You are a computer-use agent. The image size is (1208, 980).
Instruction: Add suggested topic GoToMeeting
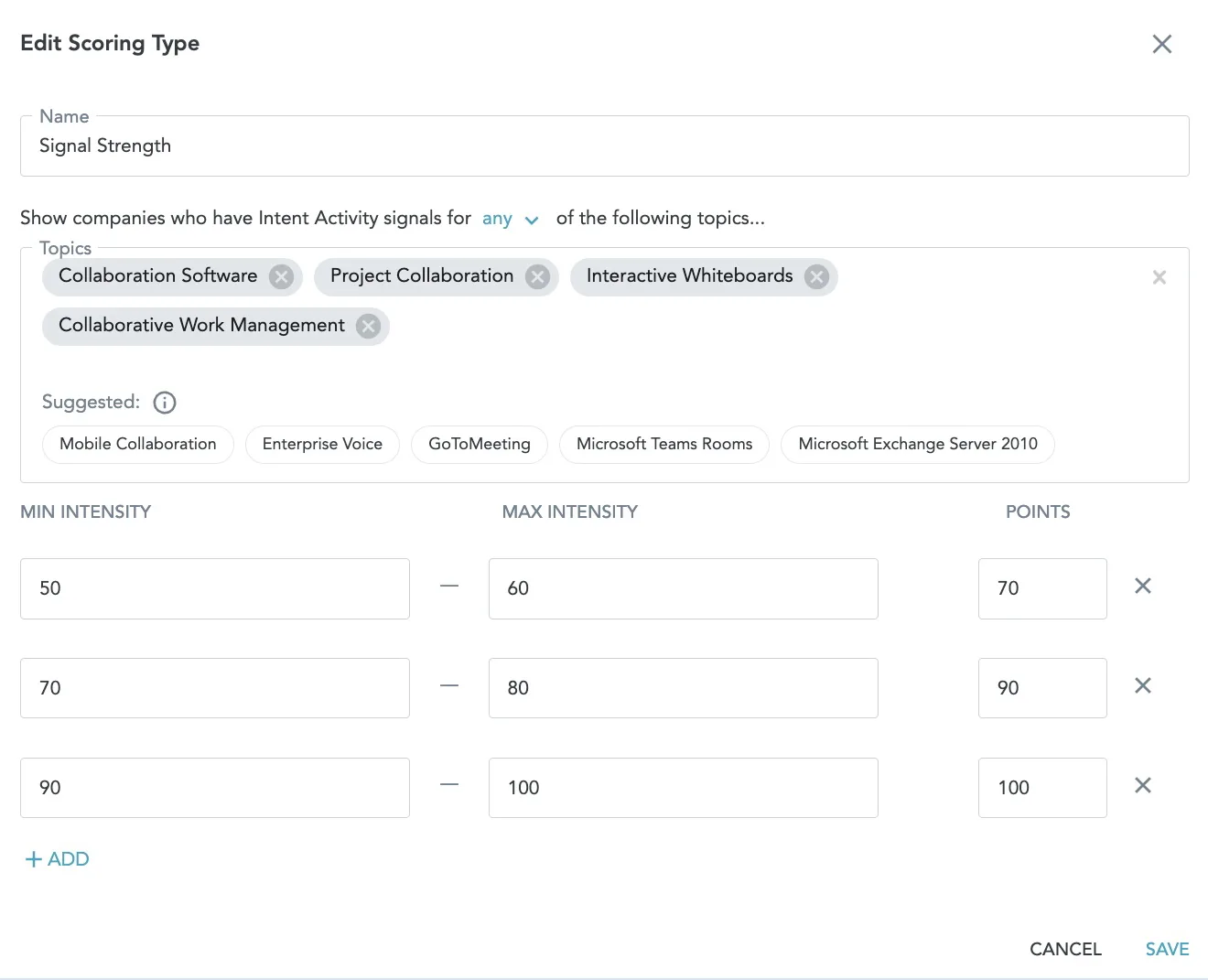(x=480, y=445)
